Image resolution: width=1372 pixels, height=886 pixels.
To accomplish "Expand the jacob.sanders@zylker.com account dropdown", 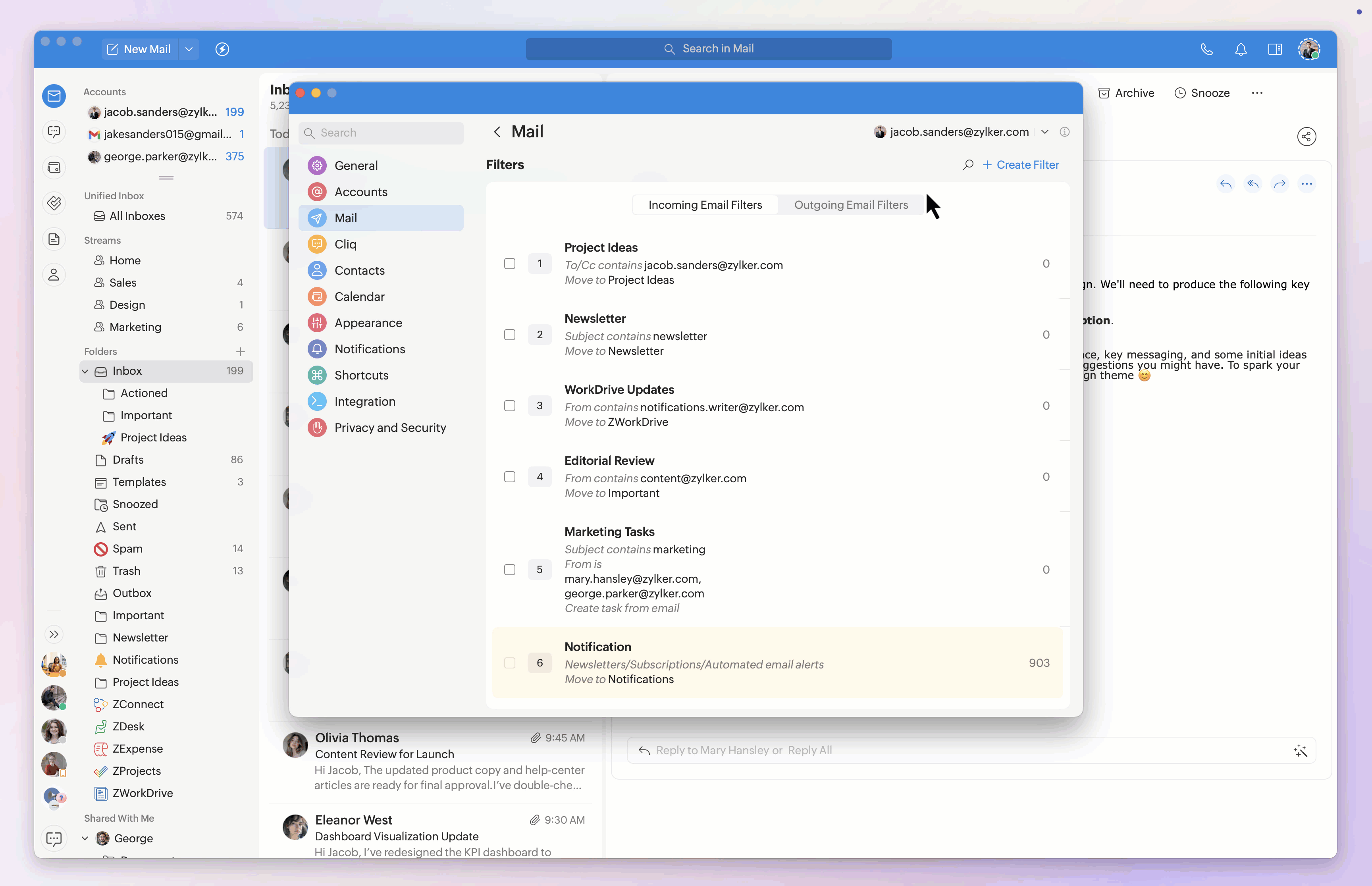I will pyautogui.click(x=1044, y=132).
